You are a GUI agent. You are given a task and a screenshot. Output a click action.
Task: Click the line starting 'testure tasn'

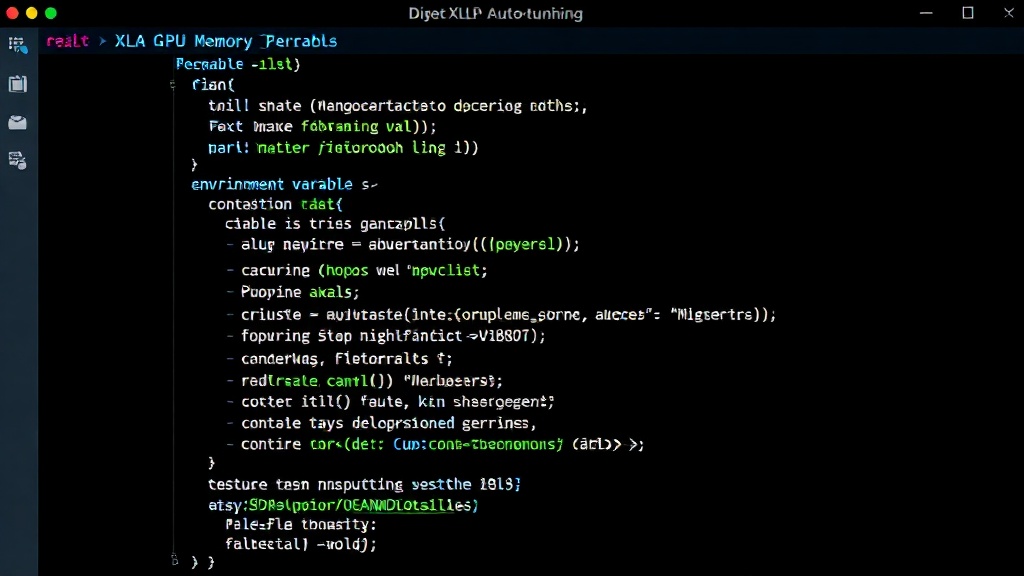(364, 485)
